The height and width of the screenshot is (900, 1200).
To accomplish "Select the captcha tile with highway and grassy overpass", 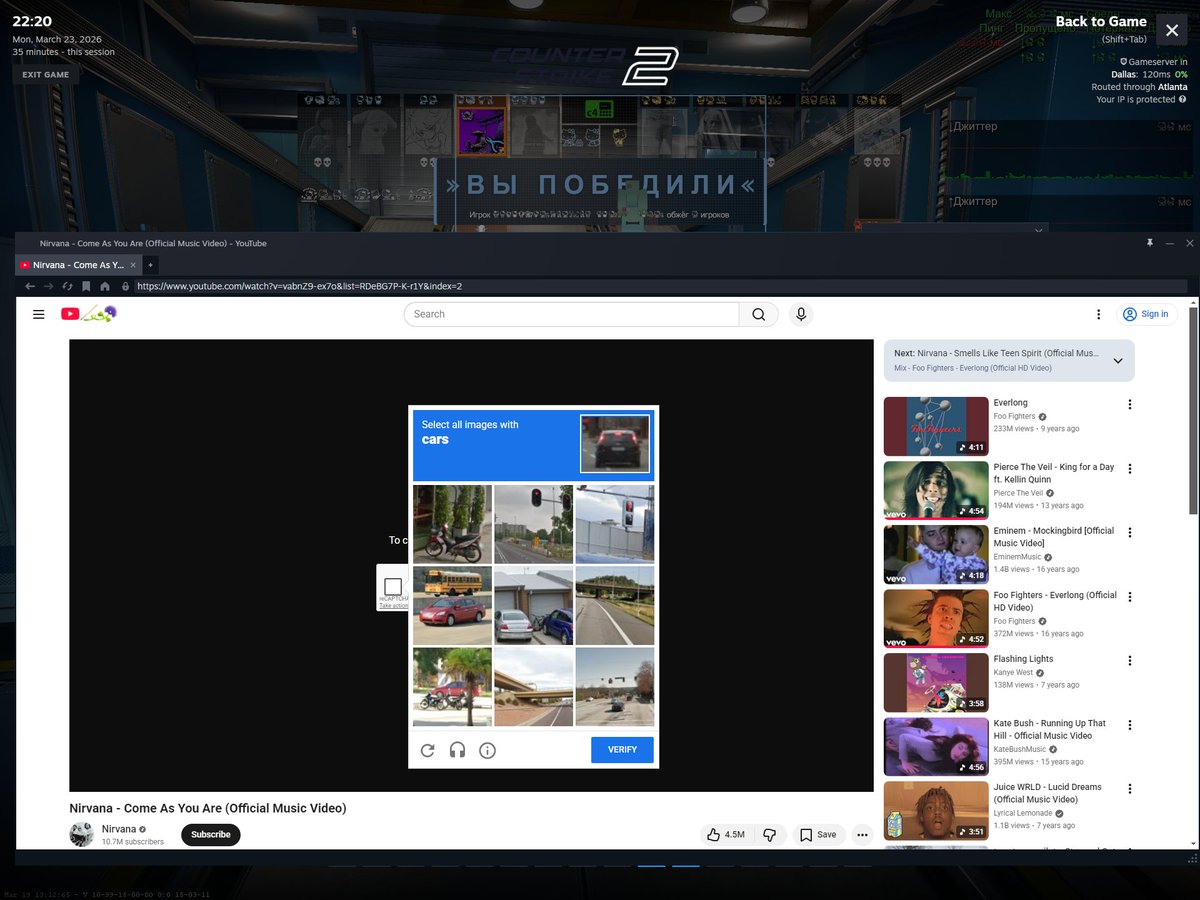I will point(614,605).
